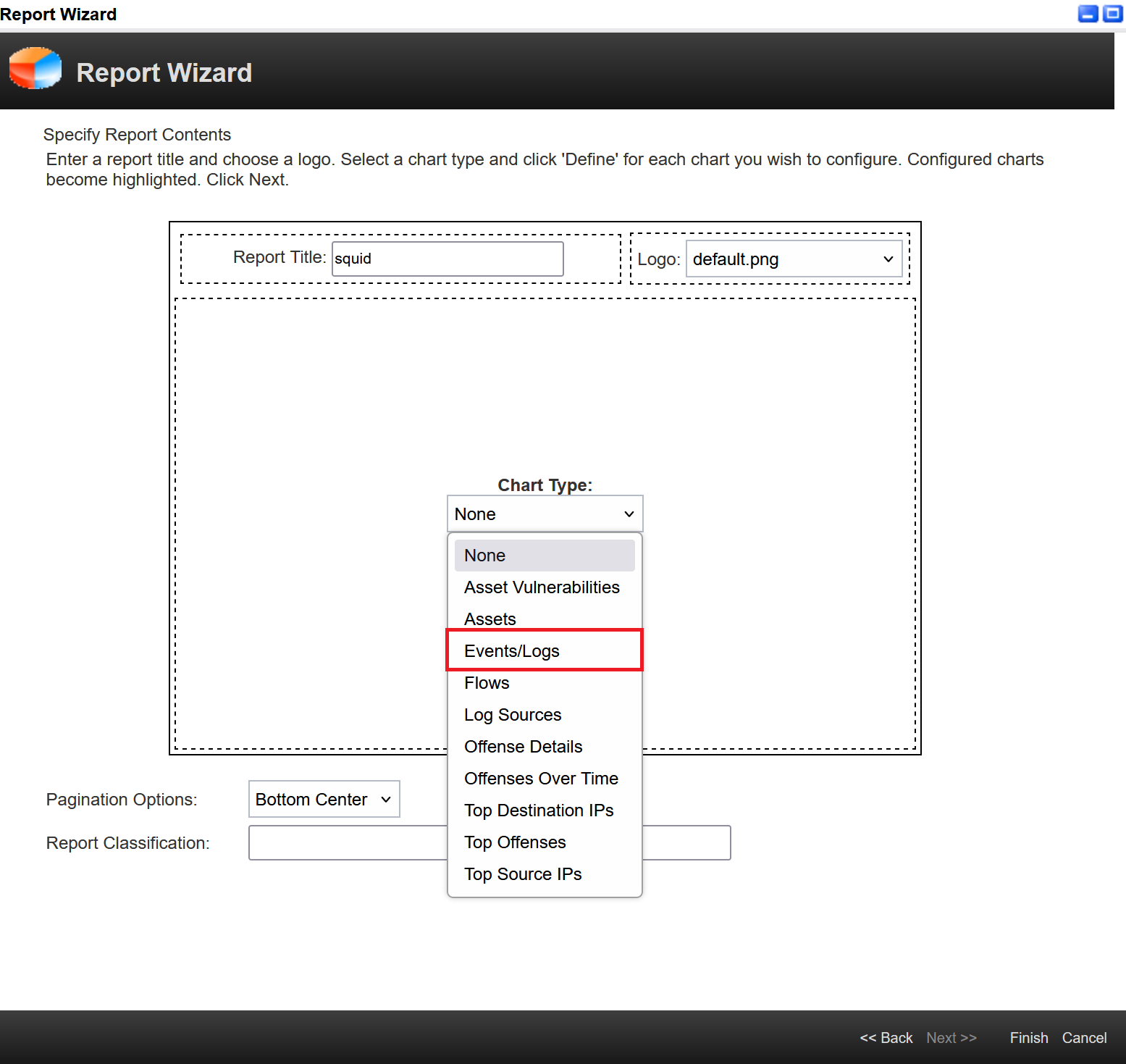The image size is (1126, 1064).
Task: Select Offense Details chart type
Action: point(545,747)
